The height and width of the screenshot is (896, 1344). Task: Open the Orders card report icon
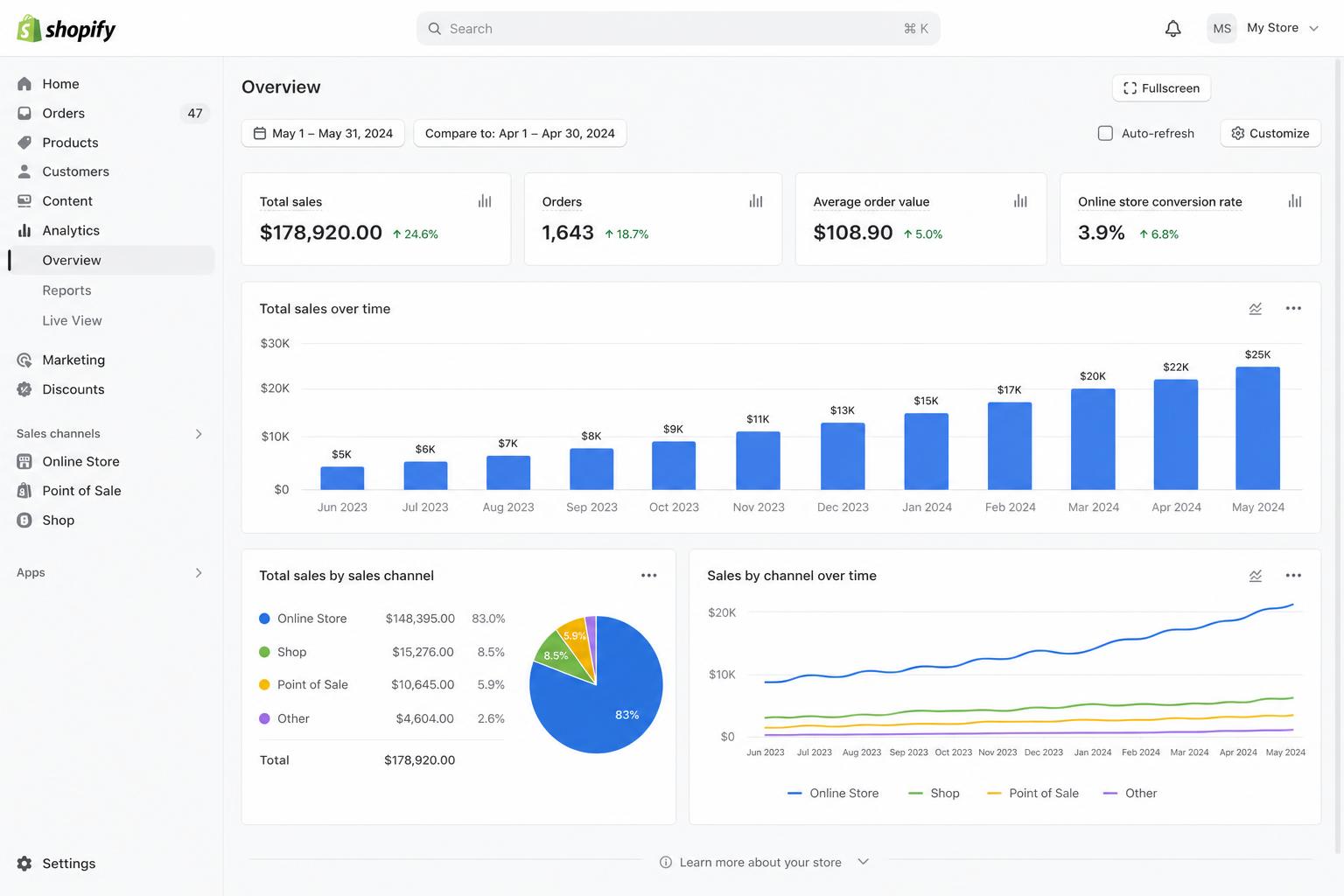756,201
